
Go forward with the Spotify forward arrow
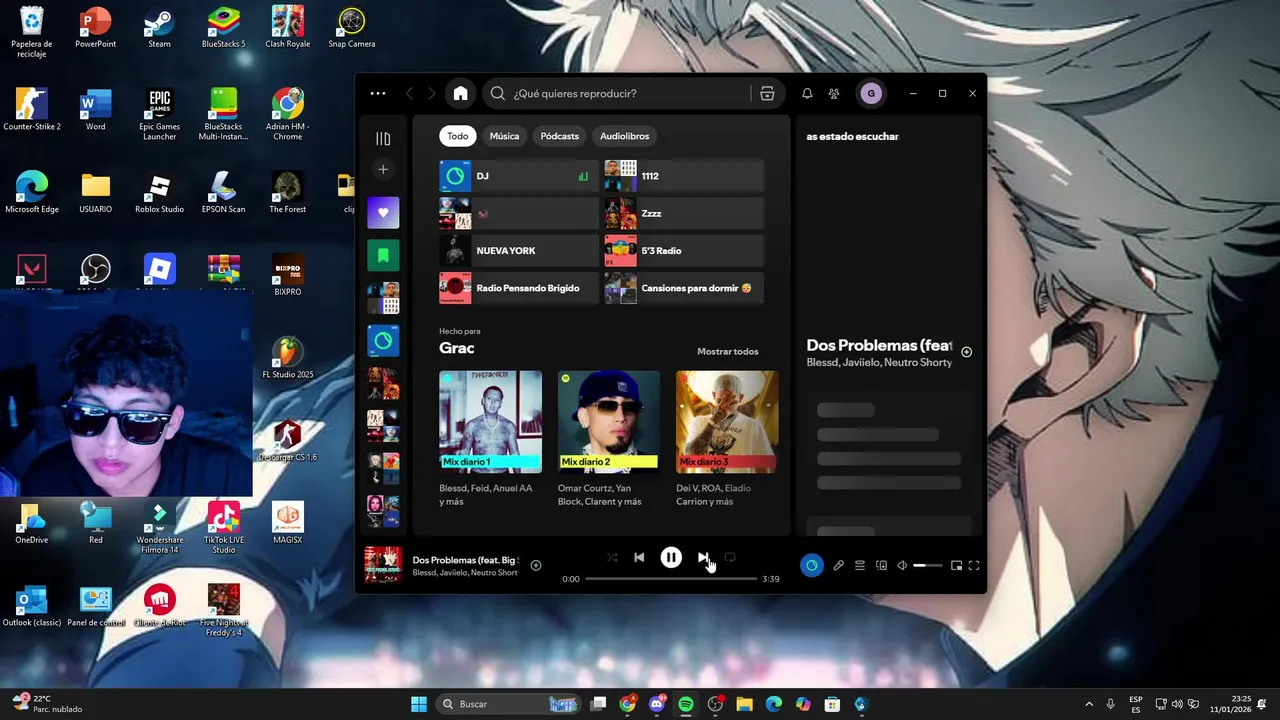431,93
